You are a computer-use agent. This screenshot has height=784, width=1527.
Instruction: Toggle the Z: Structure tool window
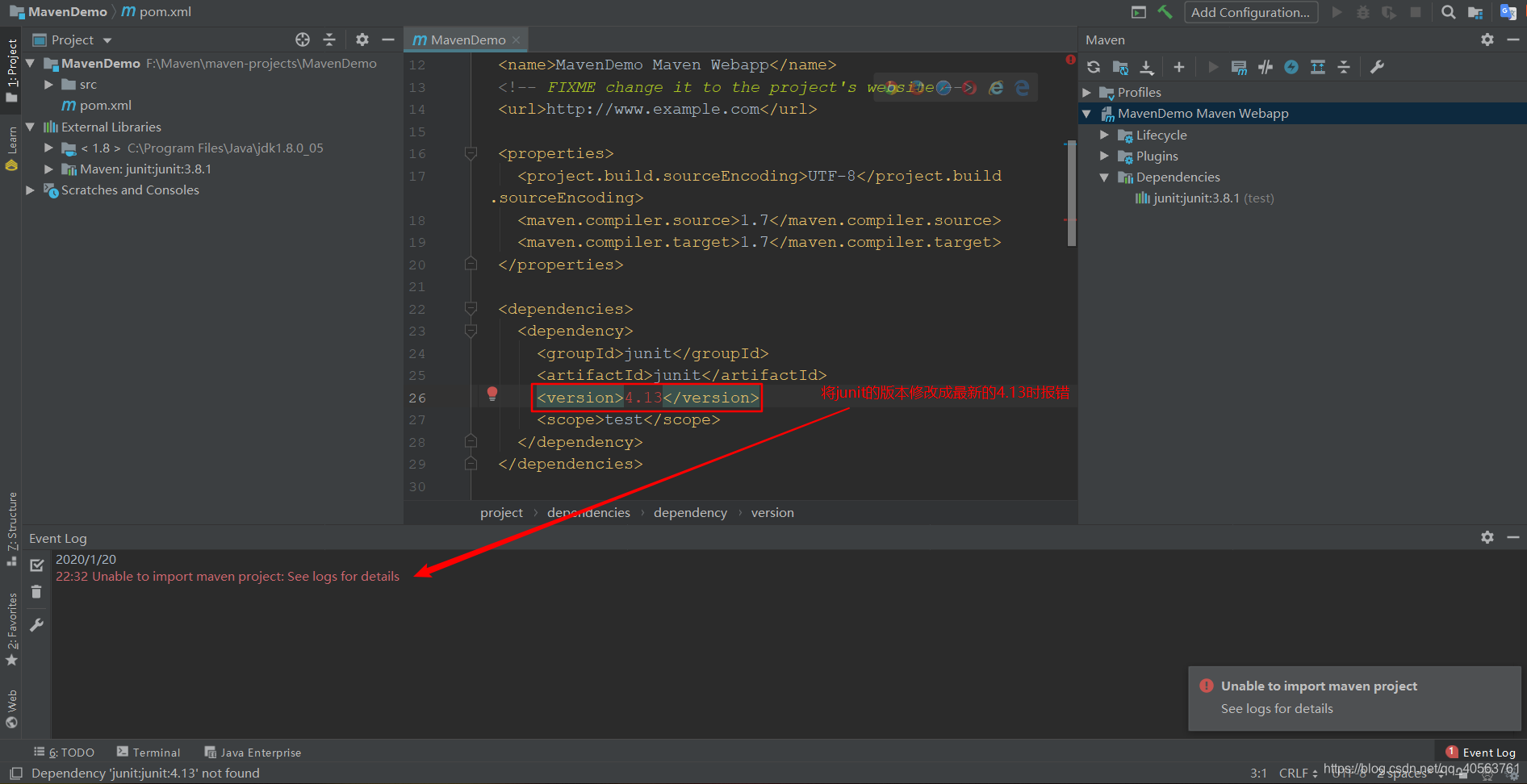[11, 528]
